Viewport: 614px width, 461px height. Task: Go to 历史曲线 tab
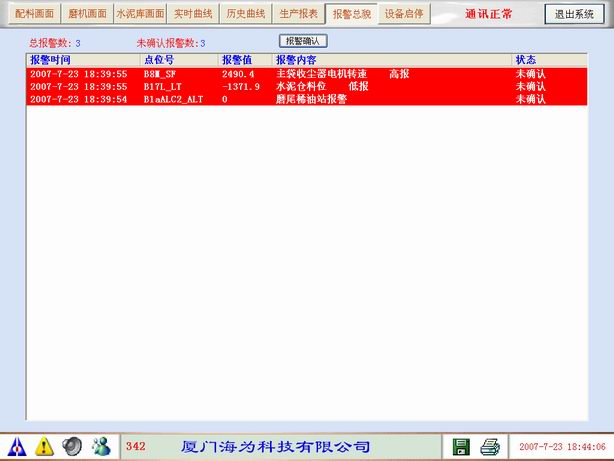click(246, 14)
